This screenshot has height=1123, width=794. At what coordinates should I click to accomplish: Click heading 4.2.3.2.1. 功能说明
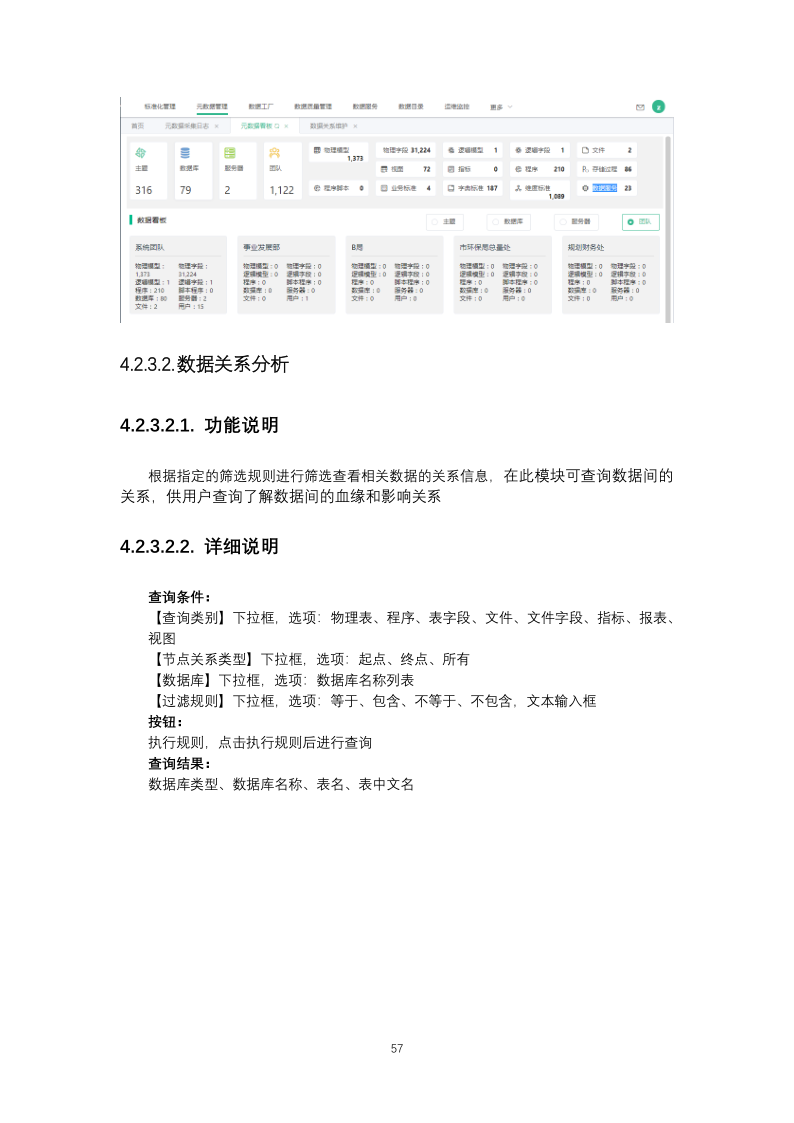click(199, 425)
